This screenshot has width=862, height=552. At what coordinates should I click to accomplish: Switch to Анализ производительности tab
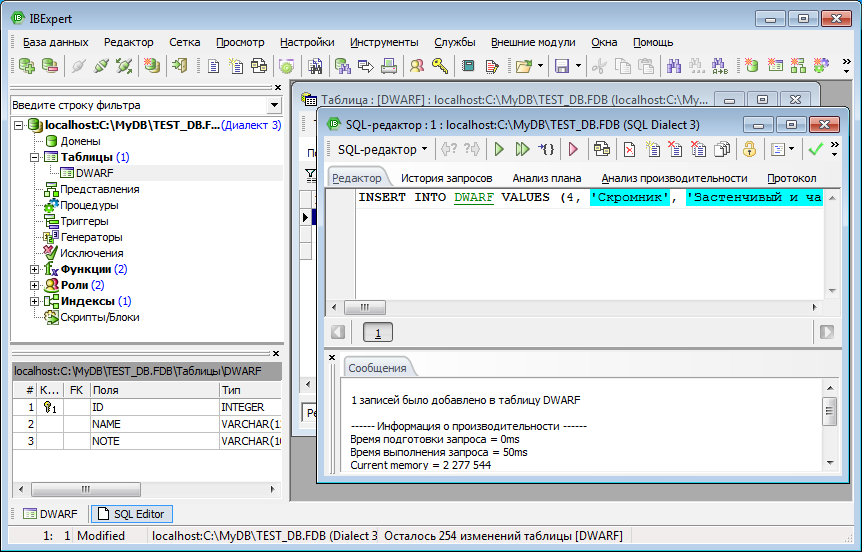coord(675,178)
